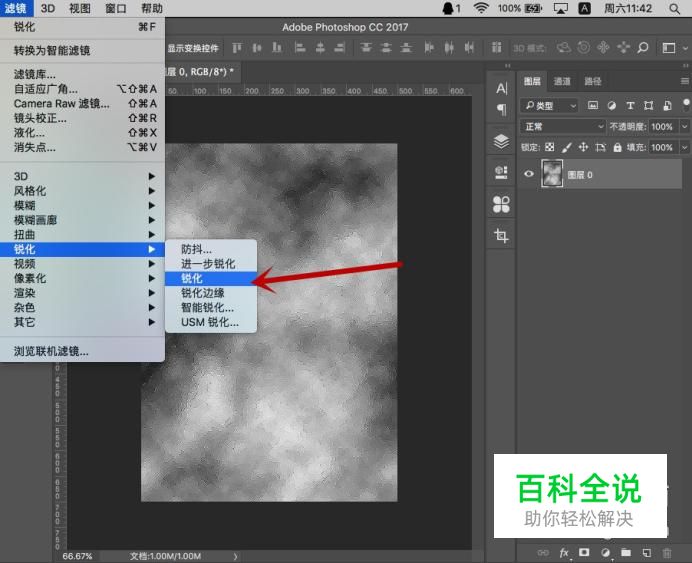This screenshot has height=563, width=692.
Task: Open the dock icon below Layers
Action: [x=501, y=173]
